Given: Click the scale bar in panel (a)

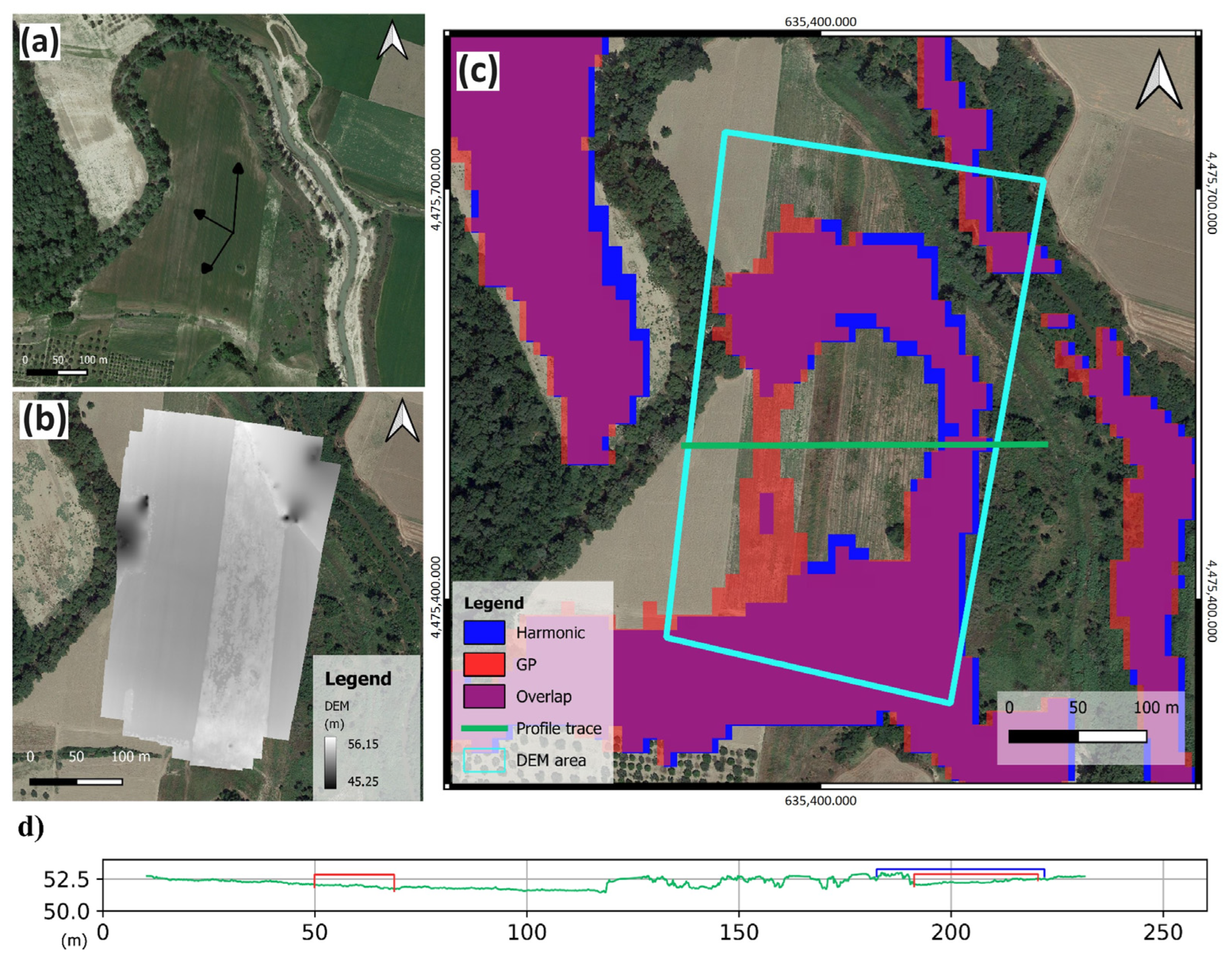Looking at the screenshot, I should 57,372.
